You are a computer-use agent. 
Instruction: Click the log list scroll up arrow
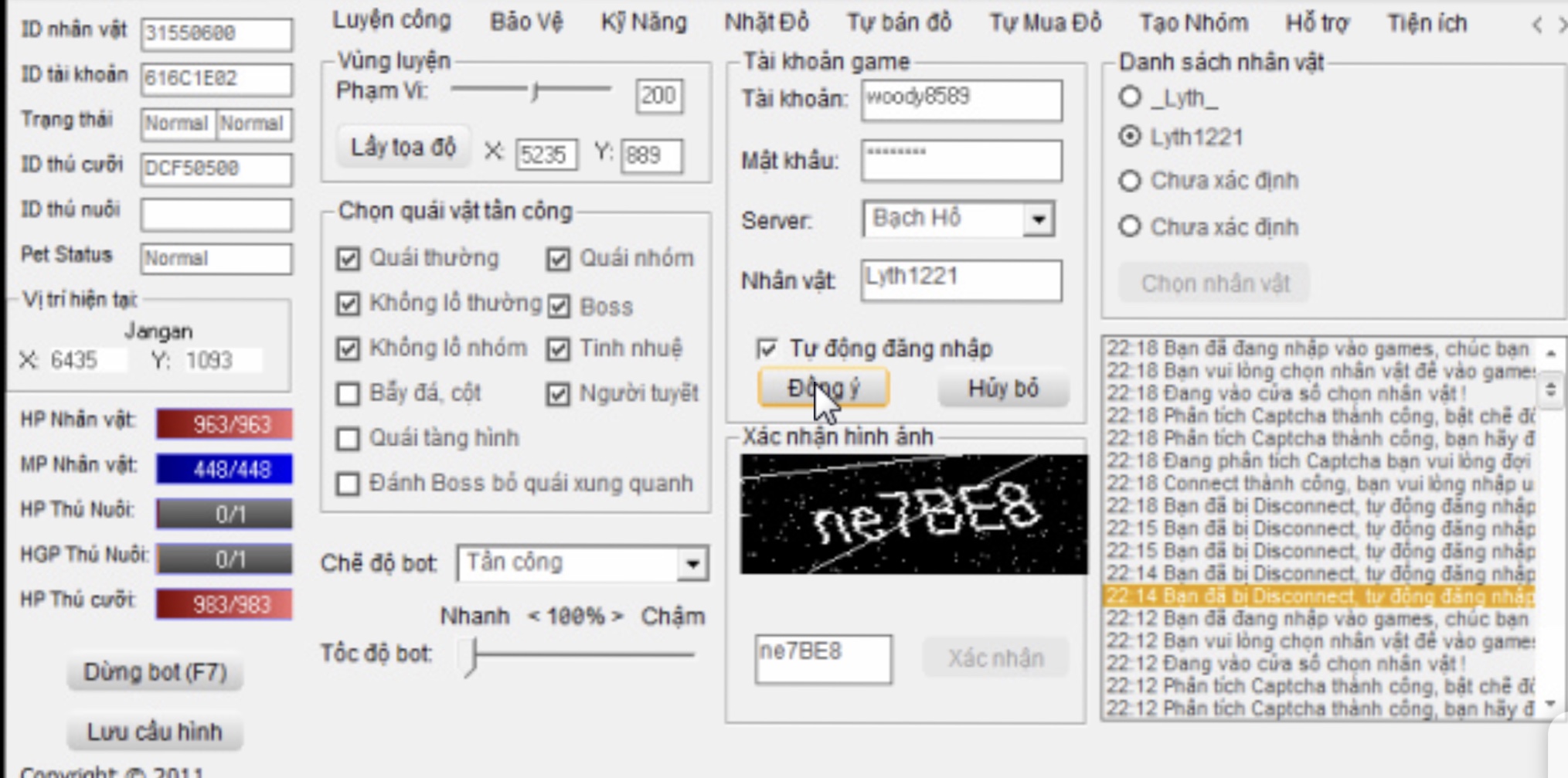coord(1551,353)
